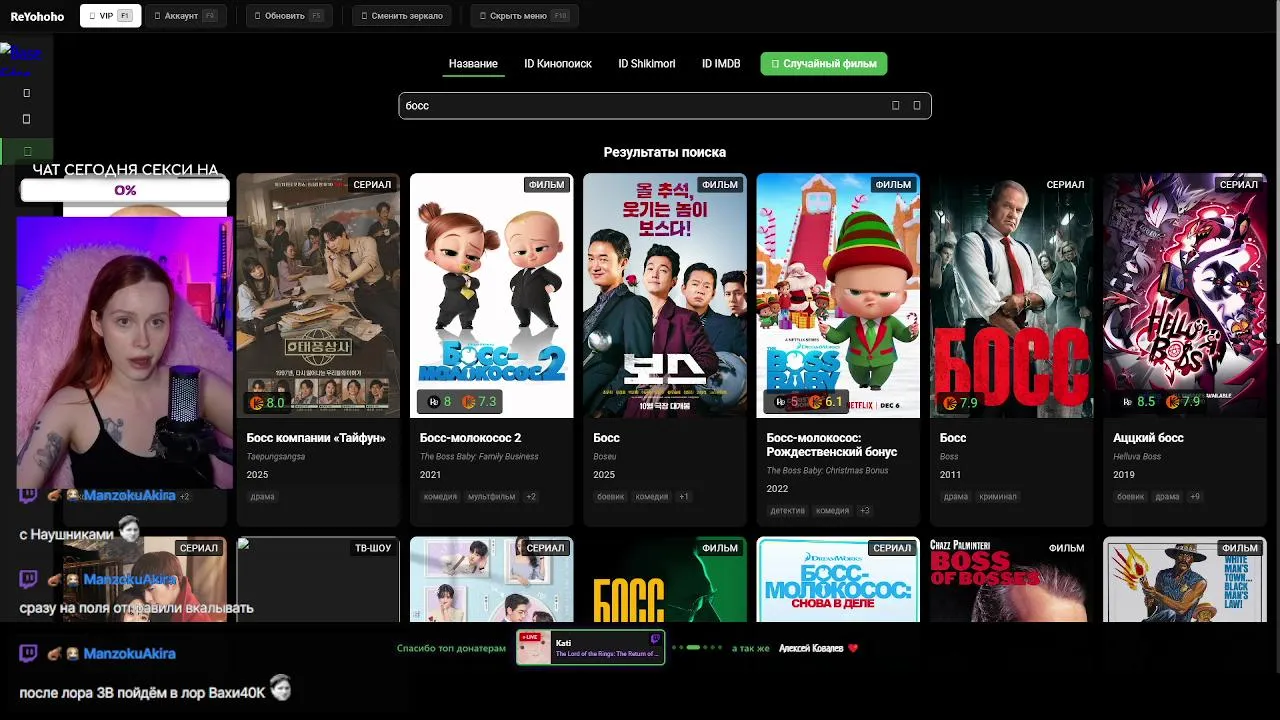Click Сменить зеркало button
The height and width of the screenshot is (720, 1280).
[401, 16]
